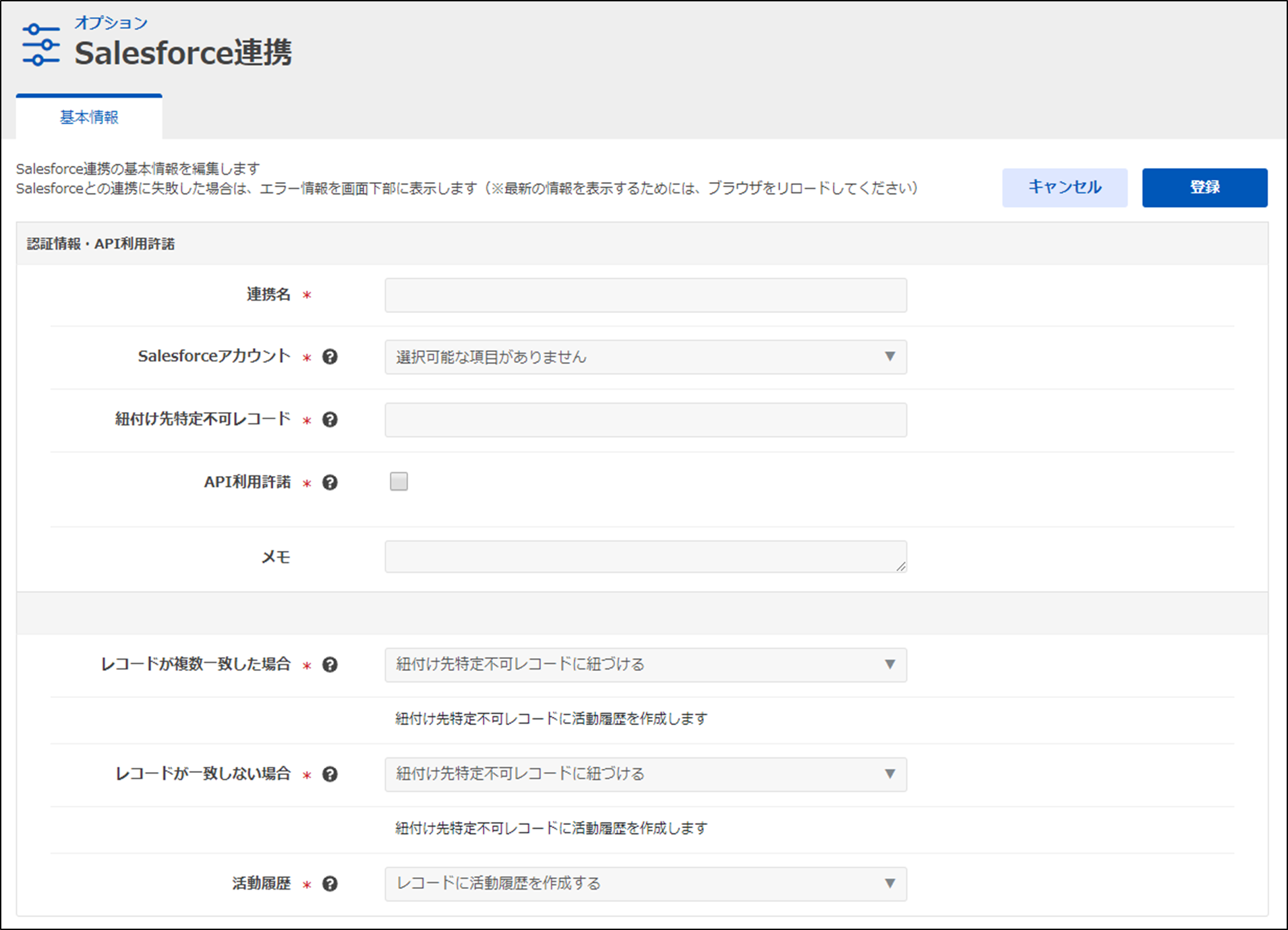Viewport: 1288px width, 930px height.
Task: Click the Salesforce連携 page title
Action: point(183,53)
